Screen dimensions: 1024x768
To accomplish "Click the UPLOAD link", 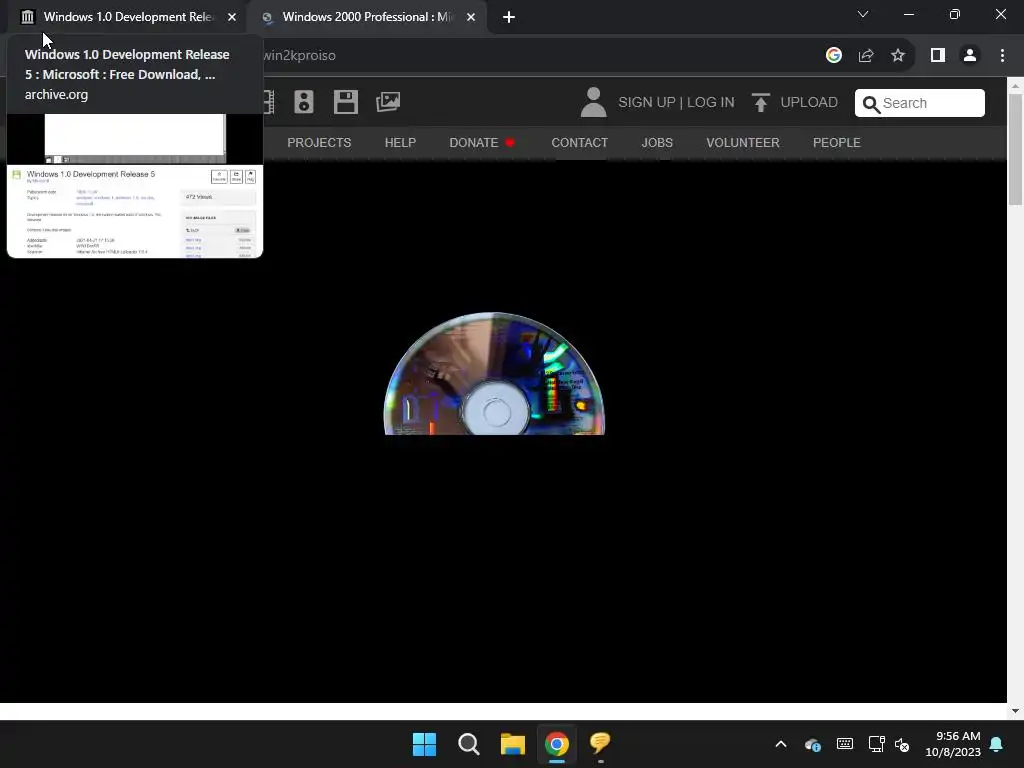I will pos(808,103).
